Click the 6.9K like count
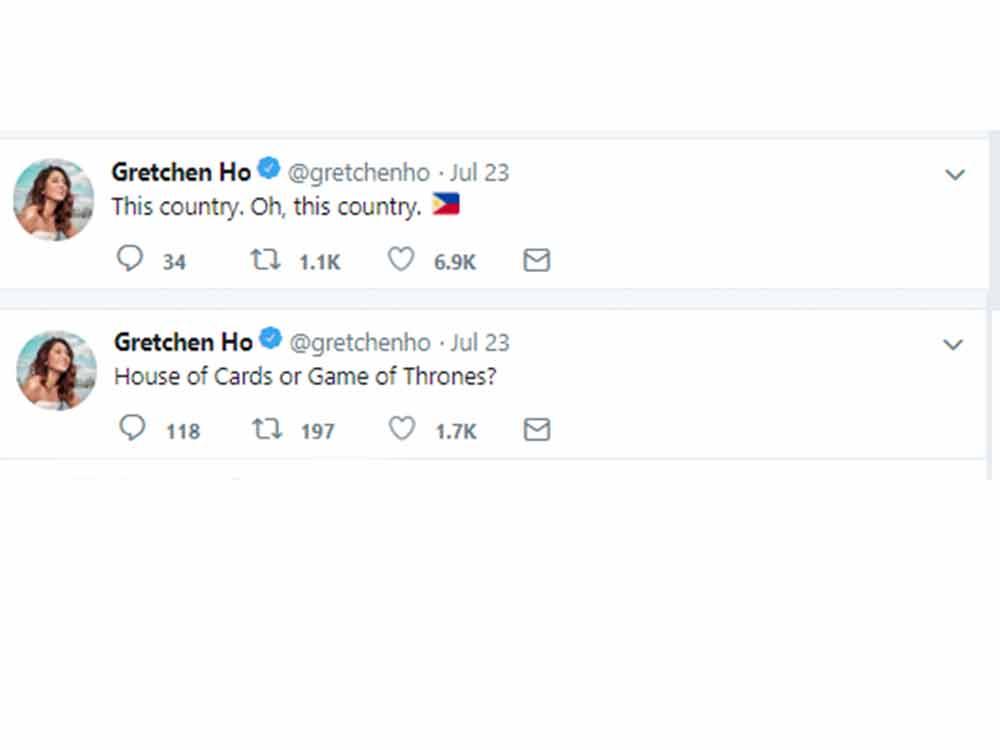The width and height of the screenshot is (1000, 750). (454, 261)
